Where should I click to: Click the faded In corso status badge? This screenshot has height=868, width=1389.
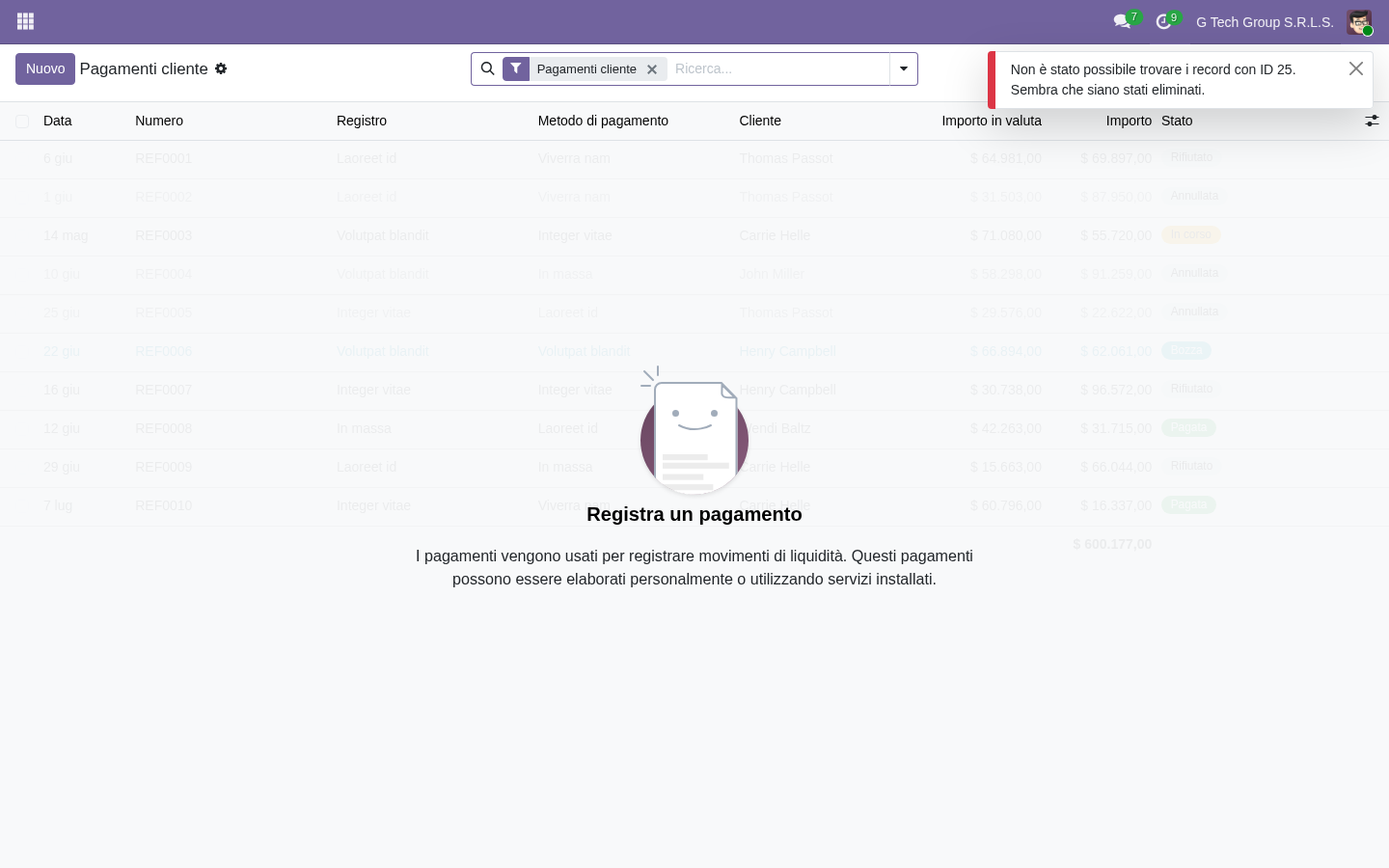tap(1191, 235)
